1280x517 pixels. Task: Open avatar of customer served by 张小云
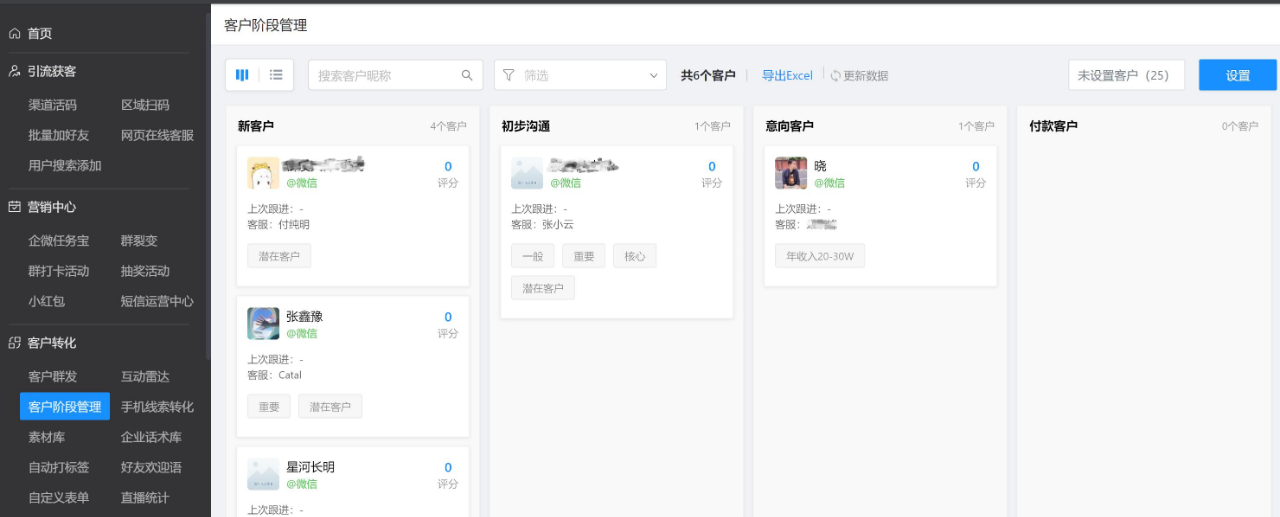click(x=527, y=172)
